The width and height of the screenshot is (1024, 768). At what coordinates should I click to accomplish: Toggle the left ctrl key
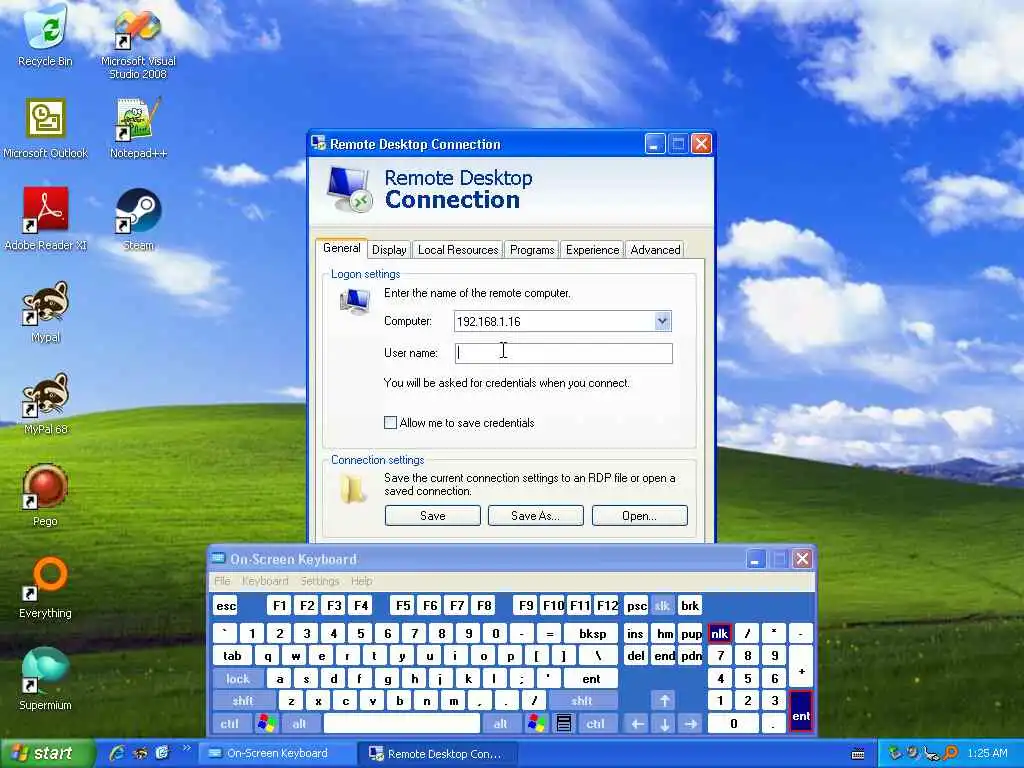coord(229,723)
